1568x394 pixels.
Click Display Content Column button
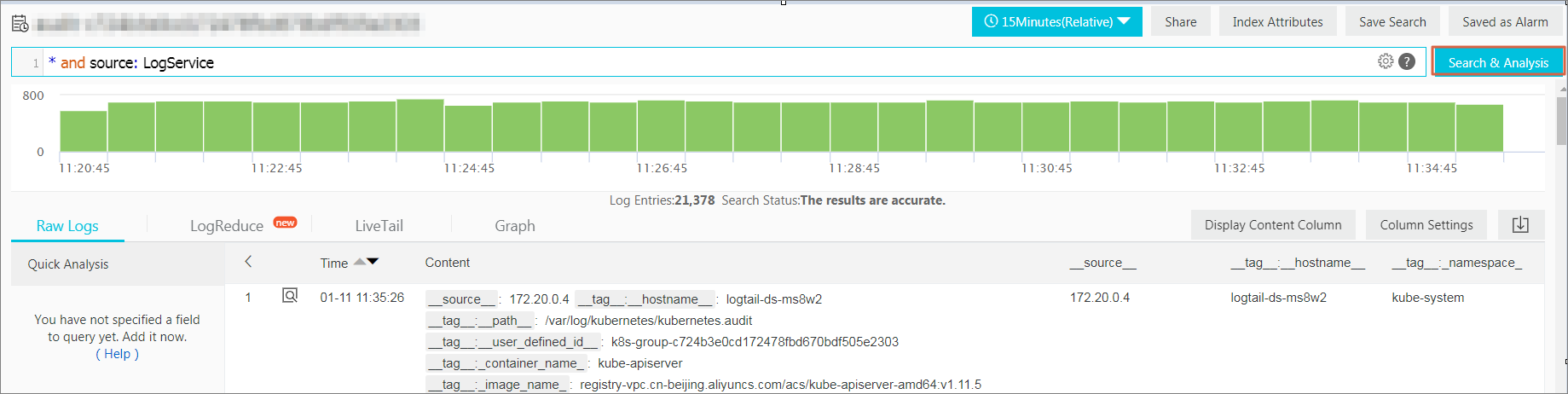pyautogui.click(x=1273, y=225)
